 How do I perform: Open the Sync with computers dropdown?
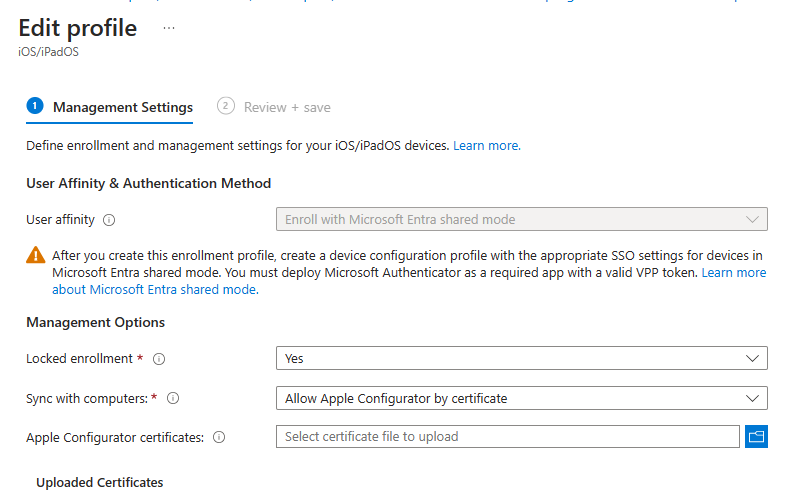pyautogui.click(x=522, y=398)
